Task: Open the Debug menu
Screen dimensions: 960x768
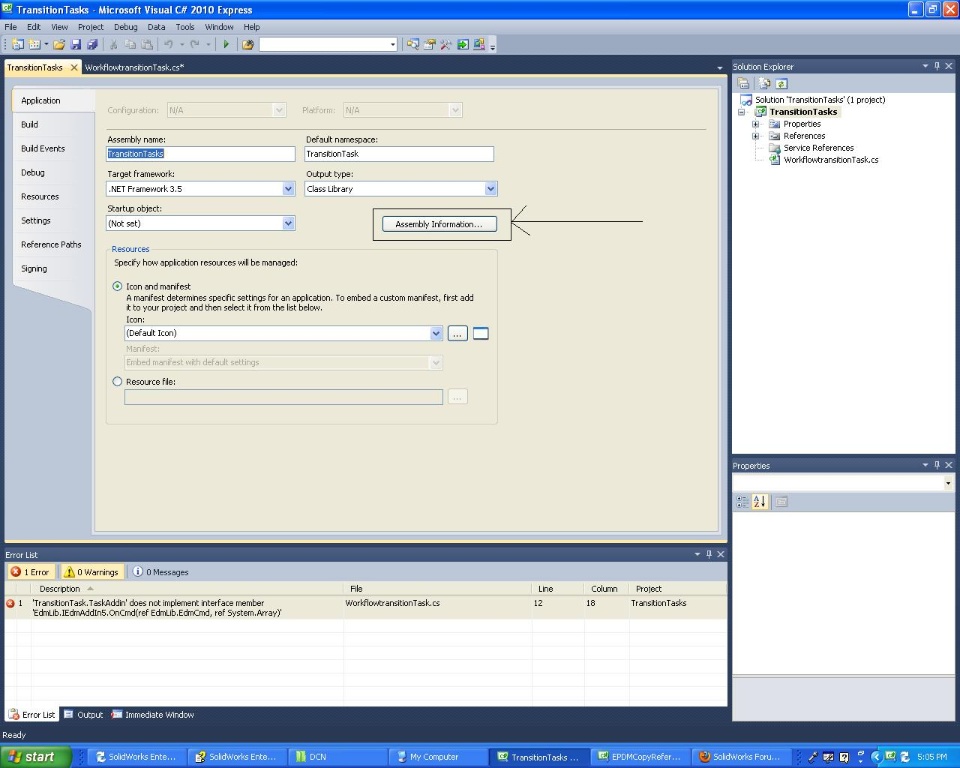Action: [126, 27]
